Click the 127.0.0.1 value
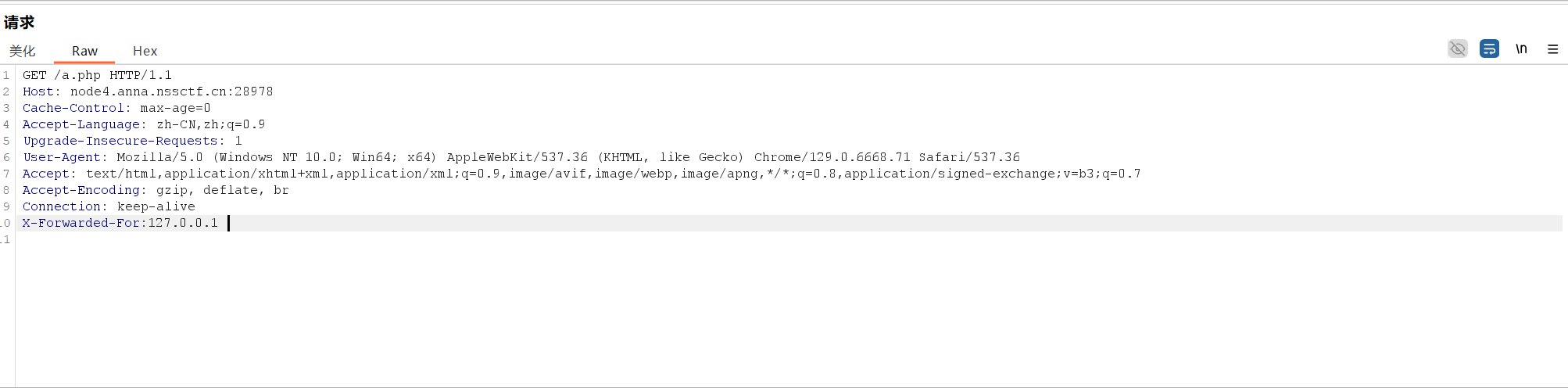The height and width of the screenshot is (391, 1568). 183,223
